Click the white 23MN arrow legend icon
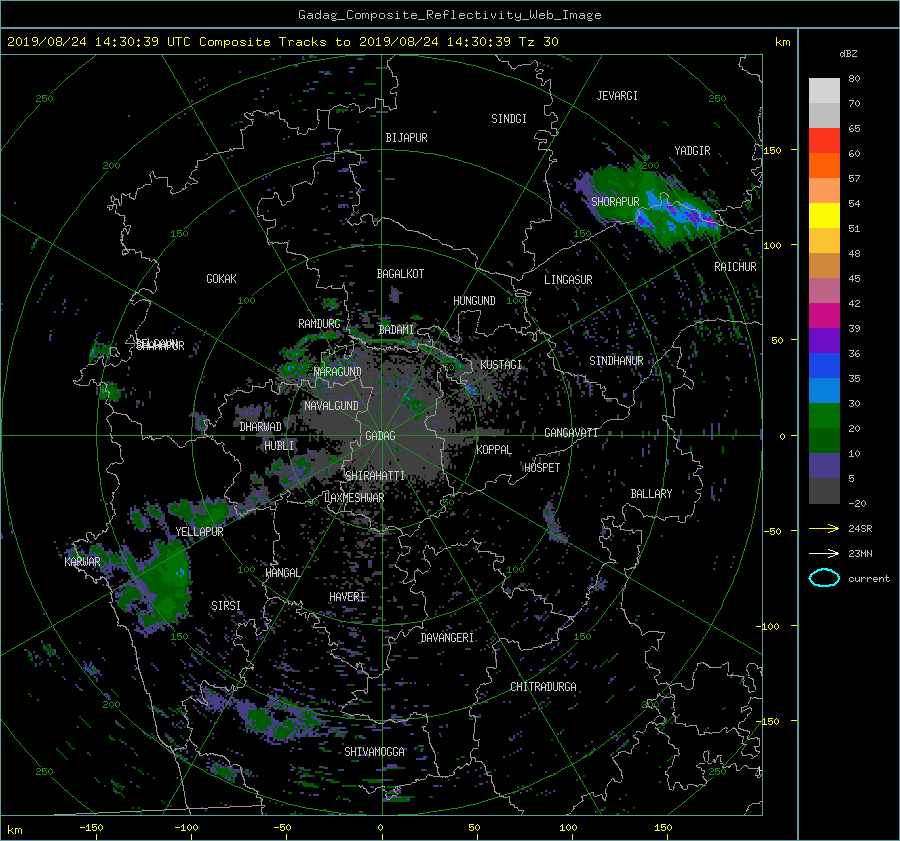Image resolution: width=900 pixels, height=841 pixels. point(824,553)
